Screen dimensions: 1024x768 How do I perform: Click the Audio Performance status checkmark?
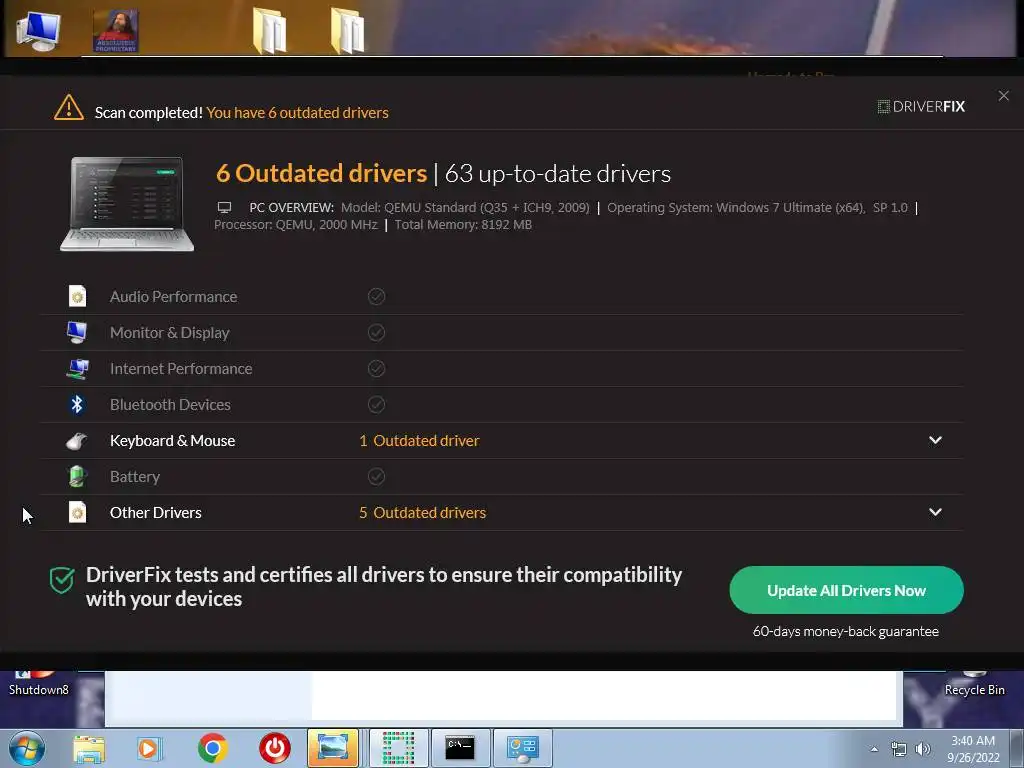pos(376,296)
